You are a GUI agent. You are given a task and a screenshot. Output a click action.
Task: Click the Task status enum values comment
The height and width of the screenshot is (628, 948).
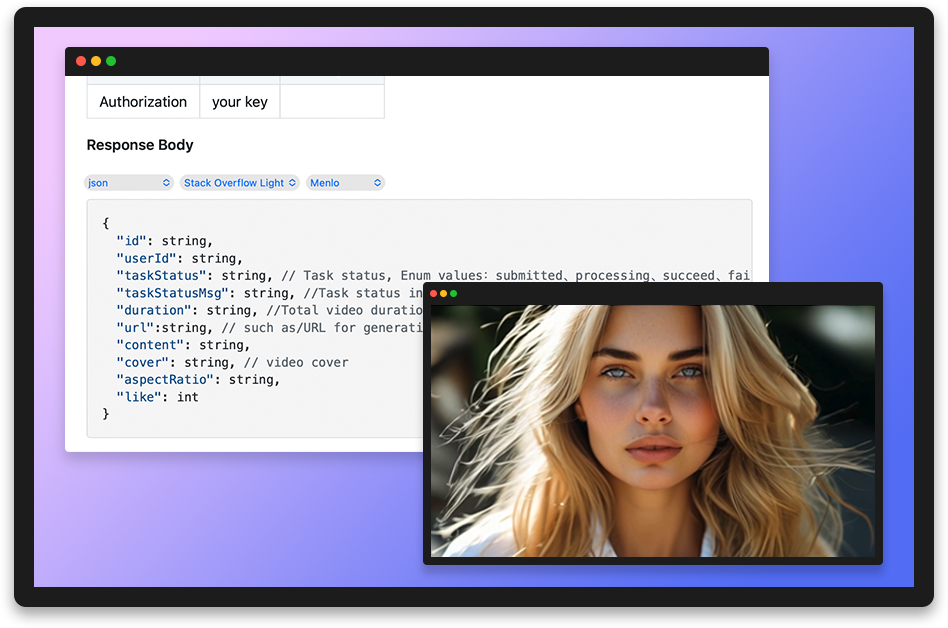pos(515,276)
